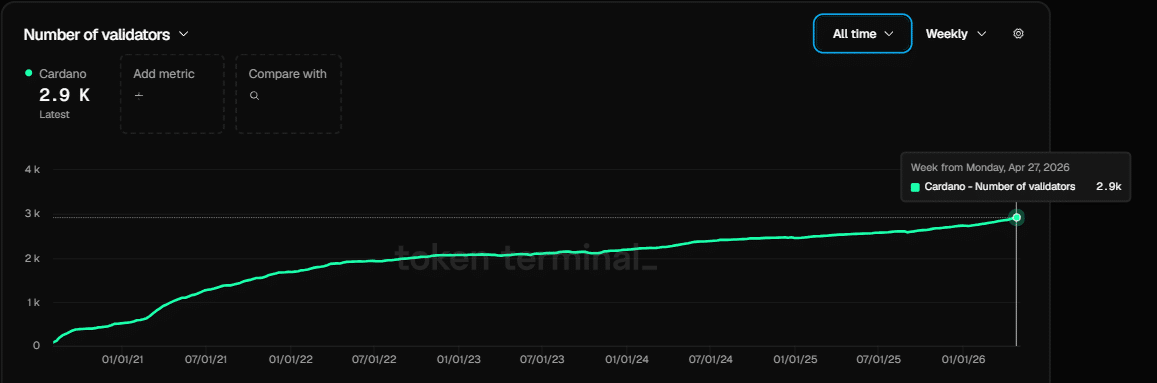Click the 07/01/22 x-axis label
This screenshot has width=1157, height=383.
[x=374, y=360]
